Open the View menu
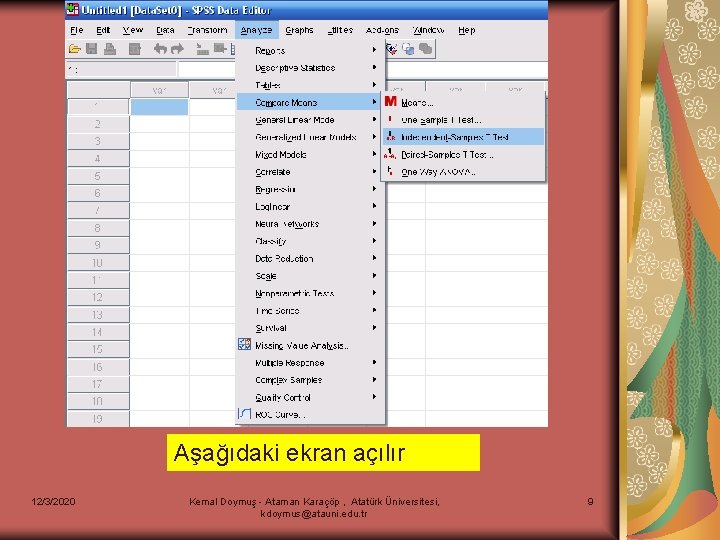720x540 pixels. click(133, 30)
